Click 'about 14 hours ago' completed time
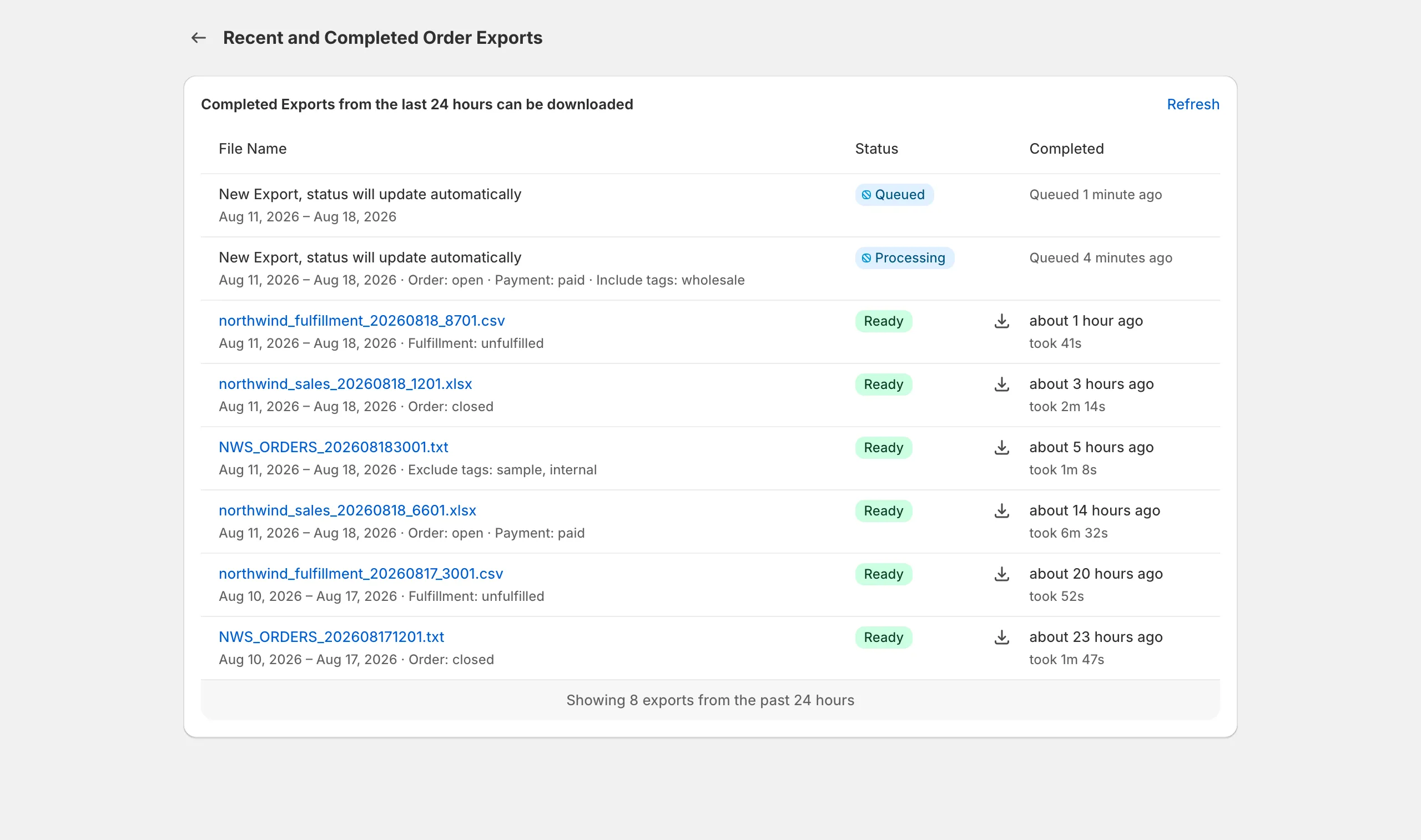 1095,510
